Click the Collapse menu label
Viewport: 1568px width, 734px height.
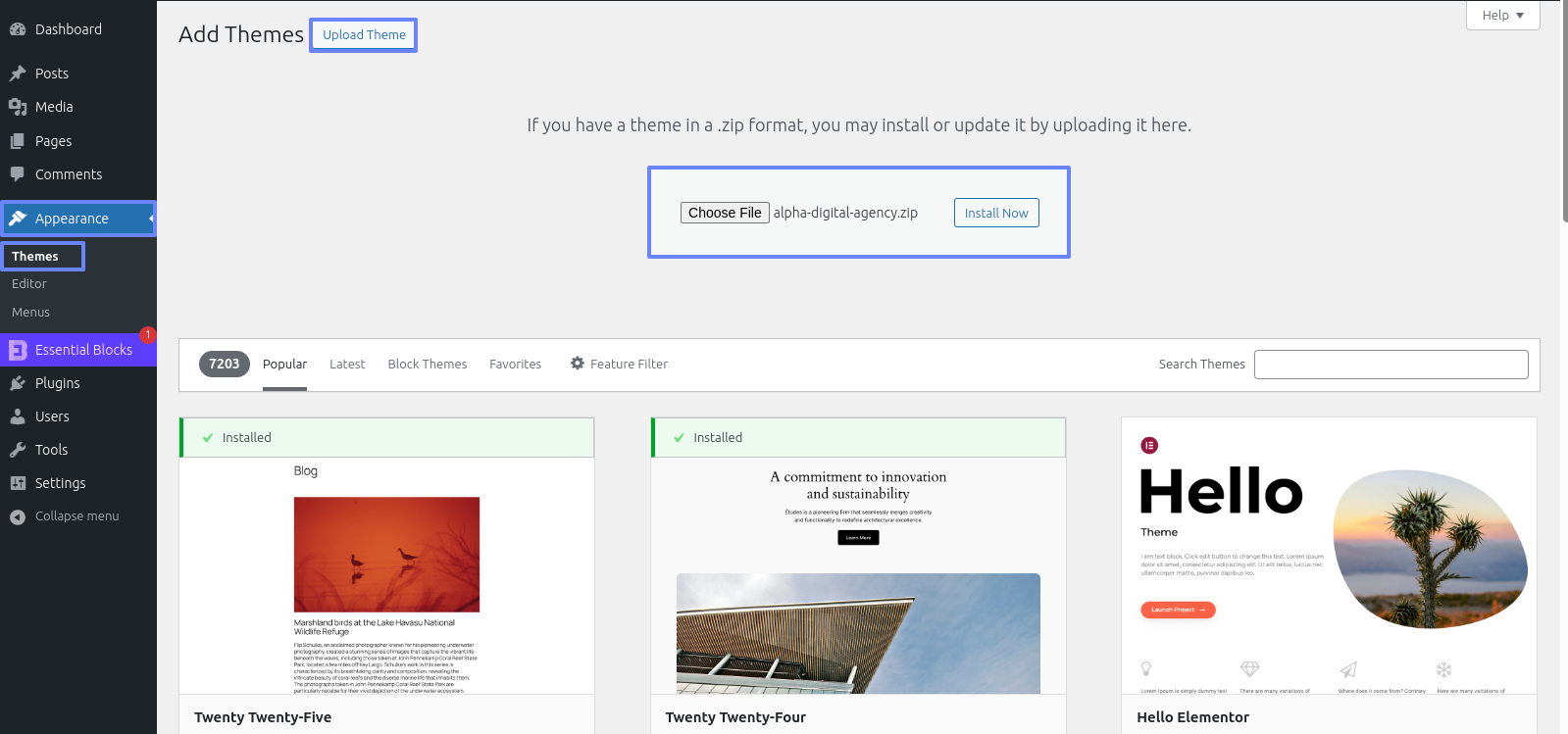pos(76,516)
